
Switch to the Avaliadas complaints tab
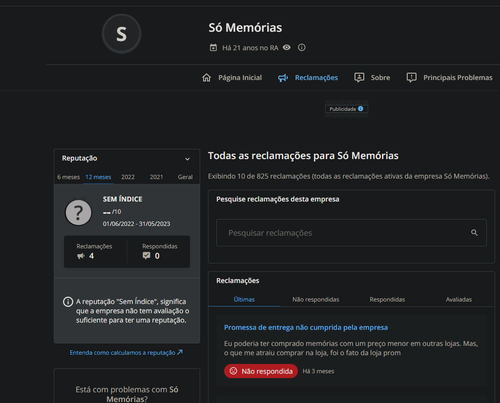pos(459,299)
